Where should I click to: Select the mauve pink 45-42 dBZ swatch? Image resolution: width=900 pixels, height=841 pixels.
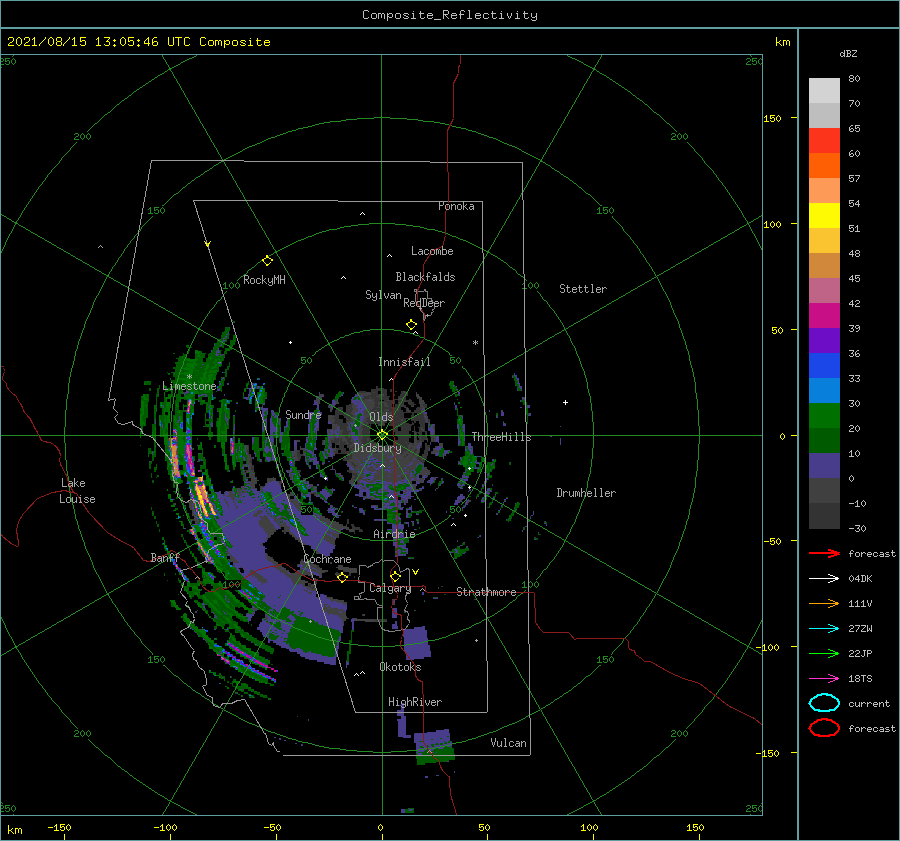824,290
